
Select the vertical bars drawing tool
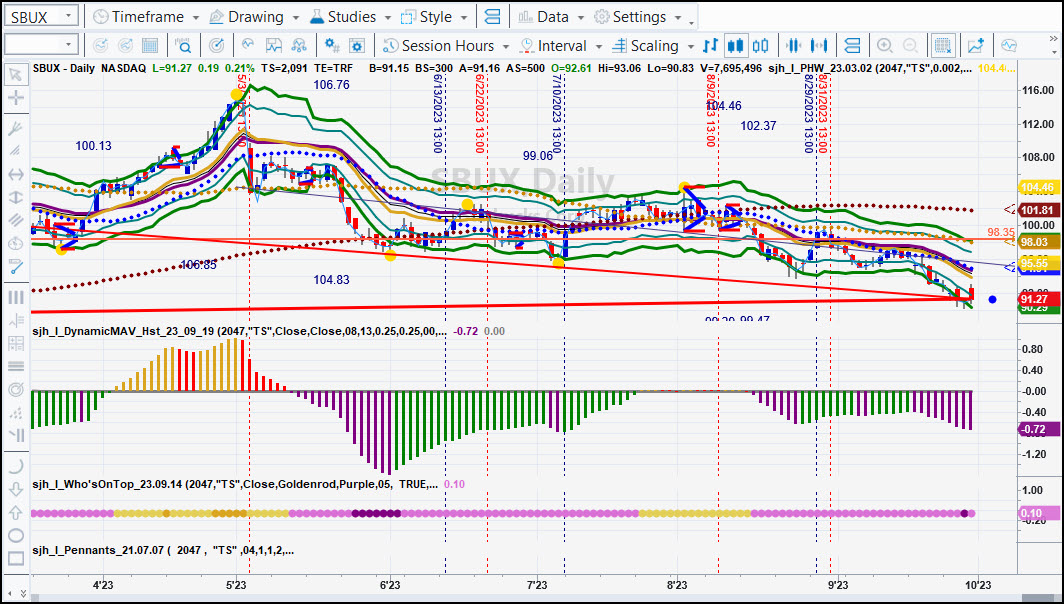[15, 297]
